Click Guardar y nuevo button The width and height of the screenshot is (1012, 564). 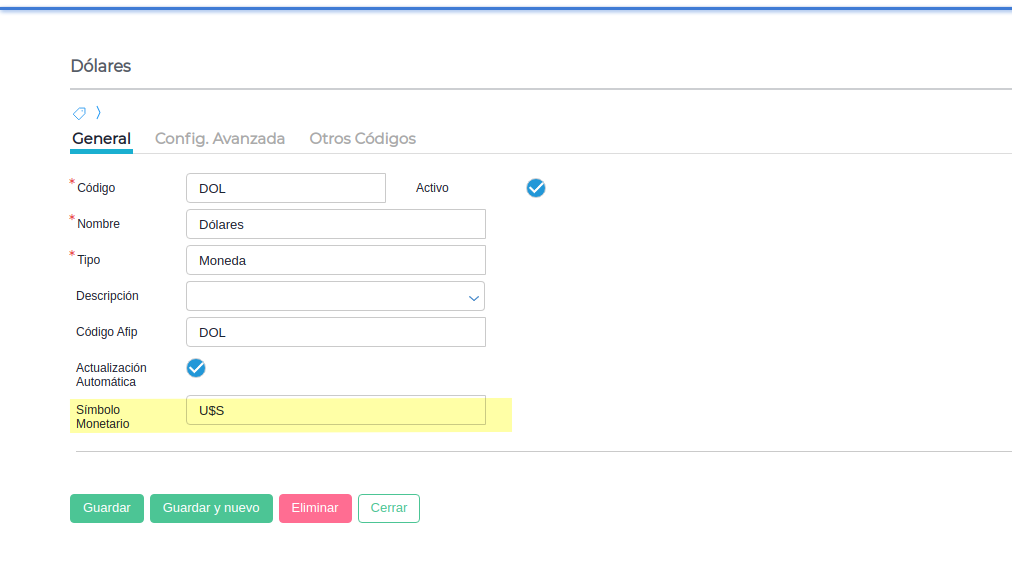[211, 508]
